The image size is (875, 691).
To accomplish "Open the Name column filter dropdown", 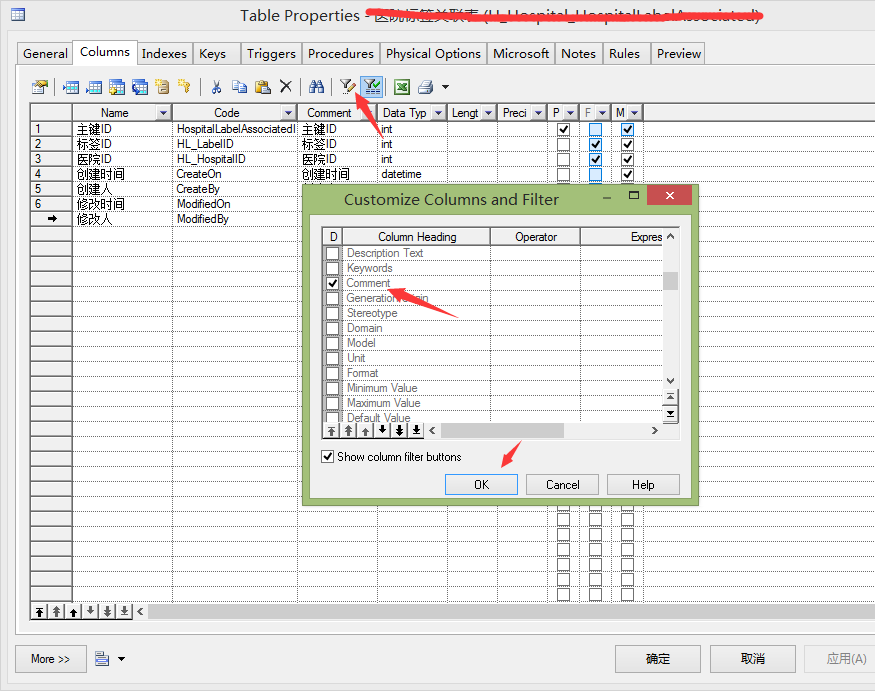I will [x=163, y=113].
